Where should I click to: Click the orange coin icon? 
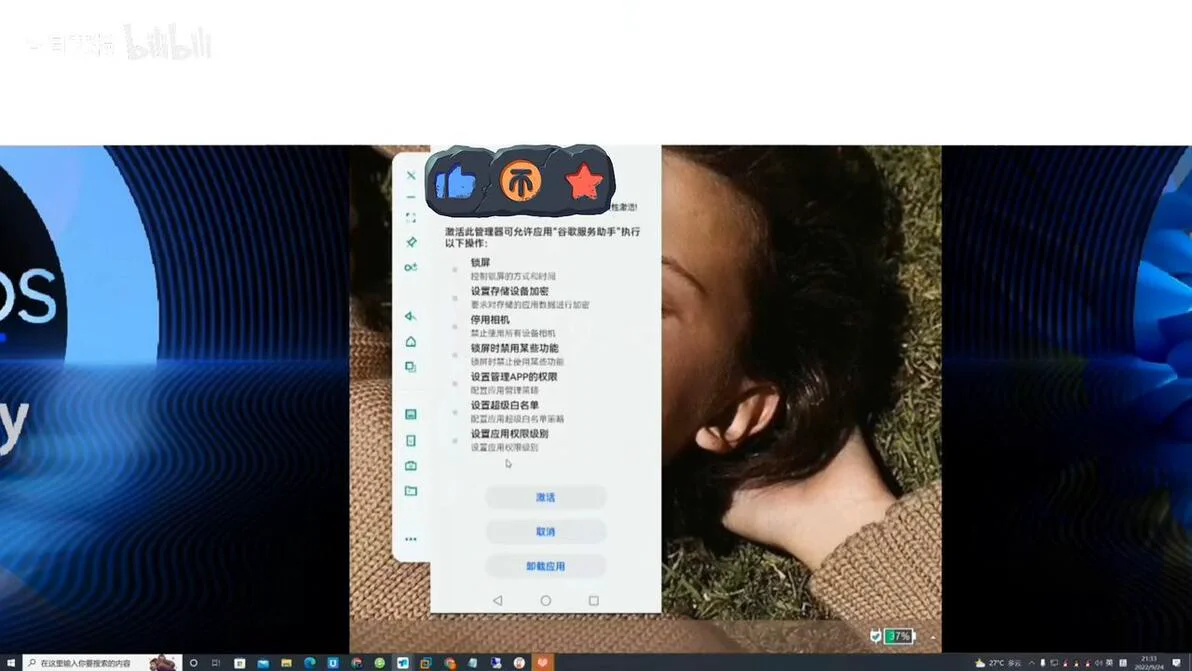point(521,180)
